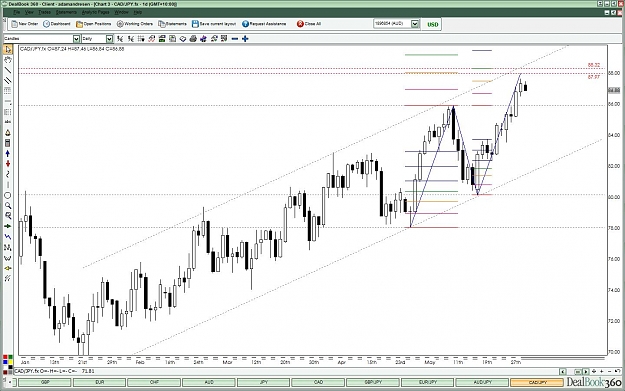Viewport: 625px width, 391px height.
Task: Select the magnifier zoom tool
Action: [x=8, y=206]
